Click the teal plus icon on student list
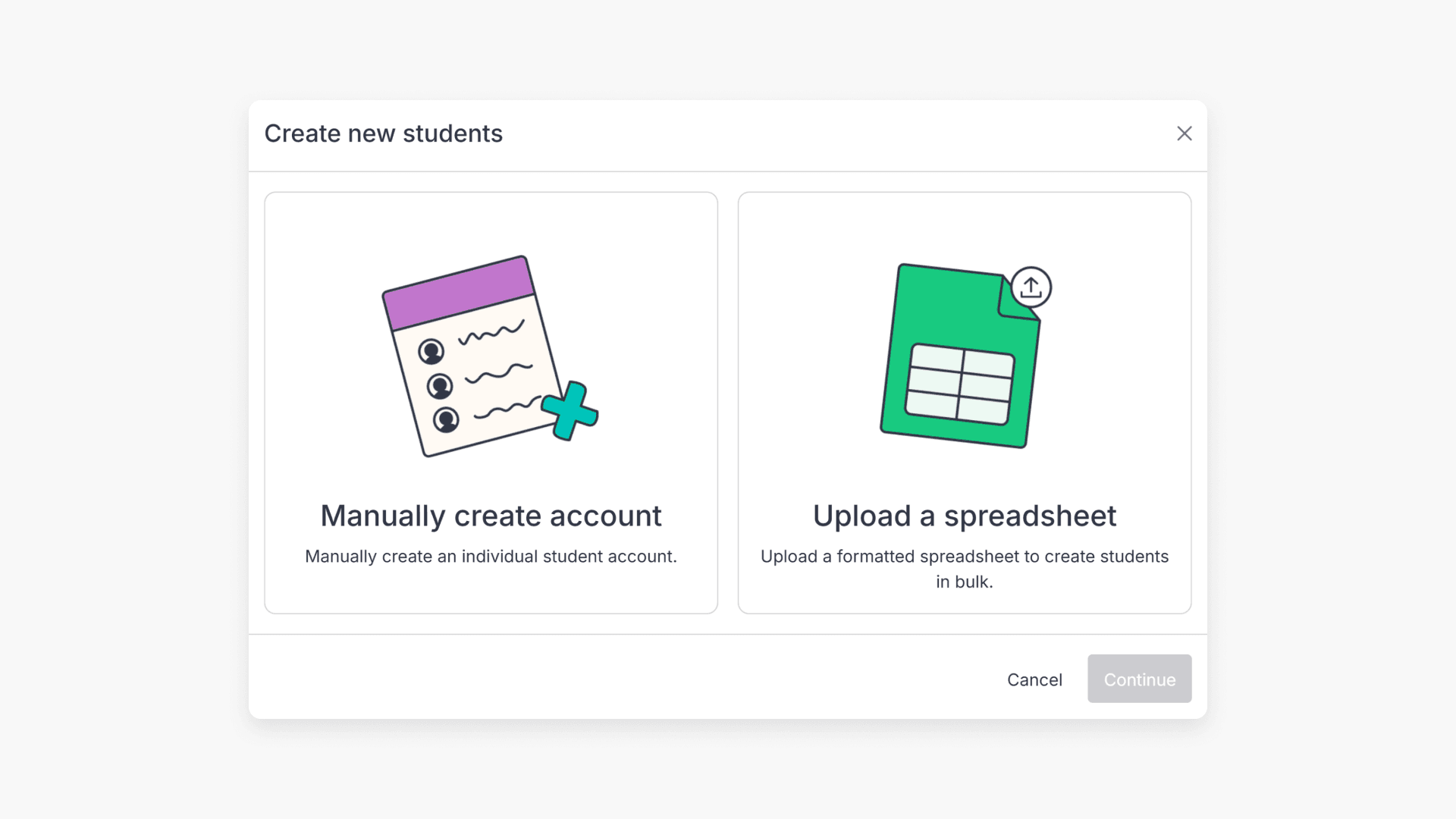 [x=570, y=410]
